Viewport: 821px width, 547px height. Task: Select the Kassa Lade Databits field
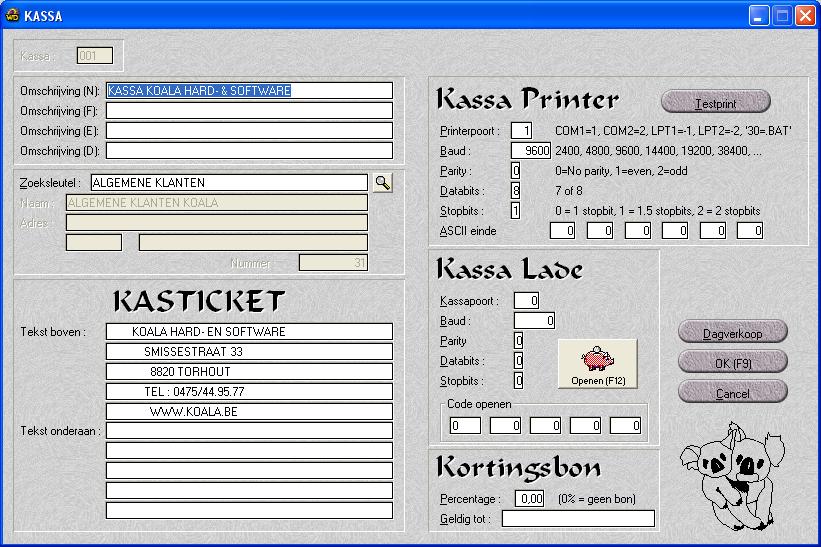point(518,361)
